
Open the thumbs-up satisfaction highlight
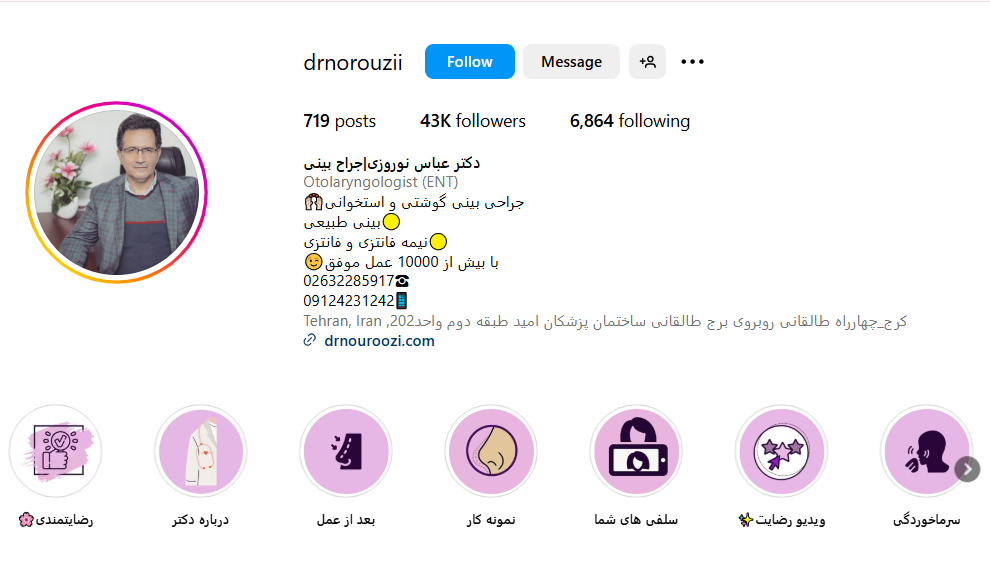tap(56, 451)
